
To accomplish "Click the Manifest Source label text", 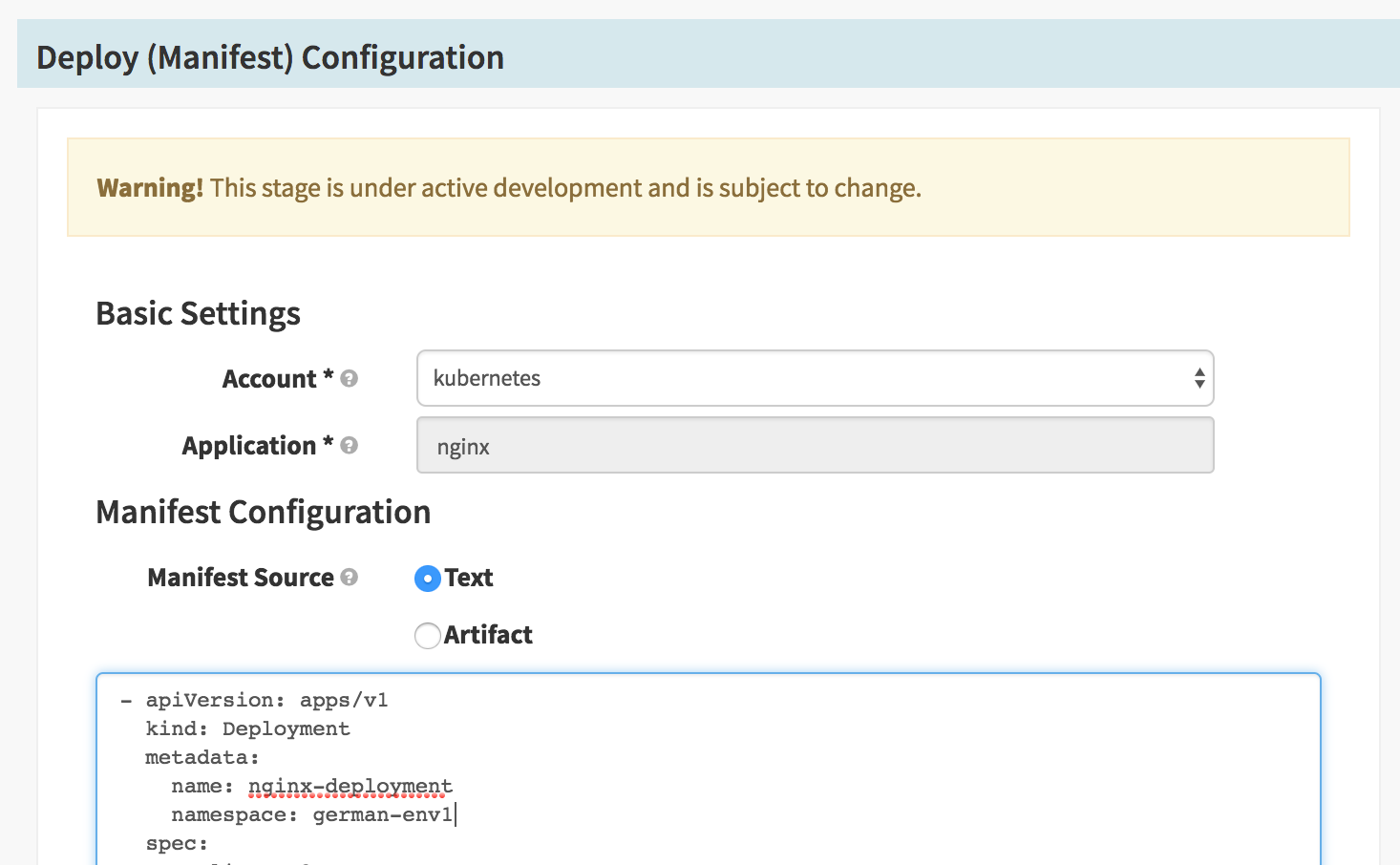I will 241,578.
